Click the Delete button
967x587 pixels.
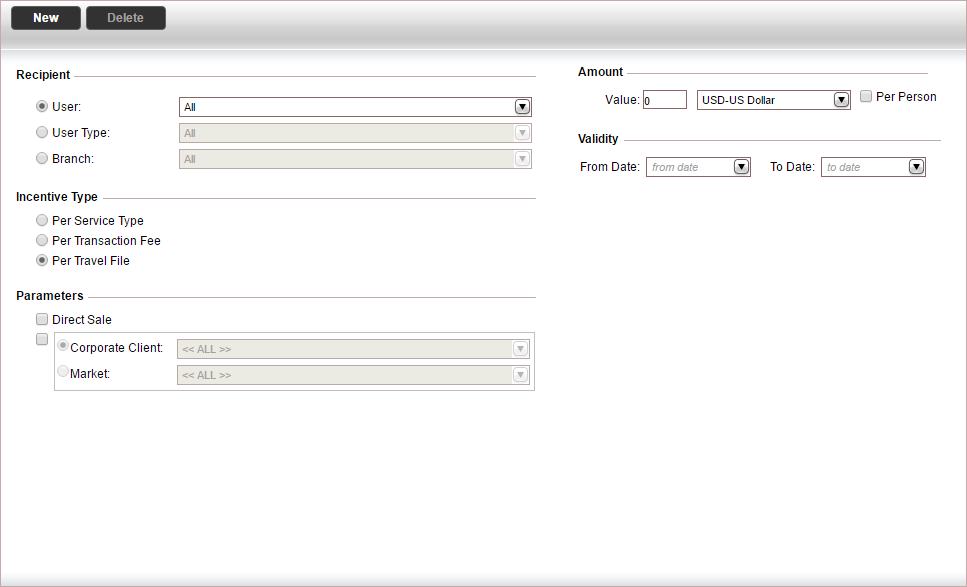click(126, 18)
